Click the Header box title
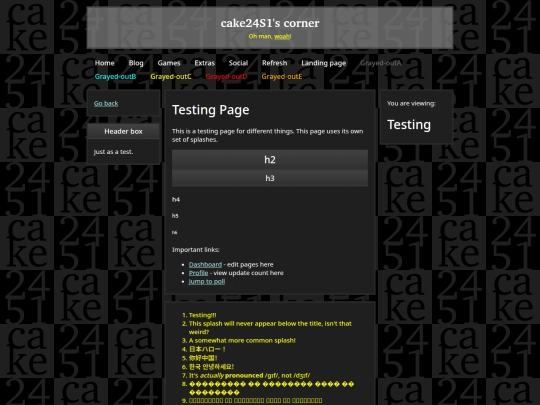 click(123, 131)
